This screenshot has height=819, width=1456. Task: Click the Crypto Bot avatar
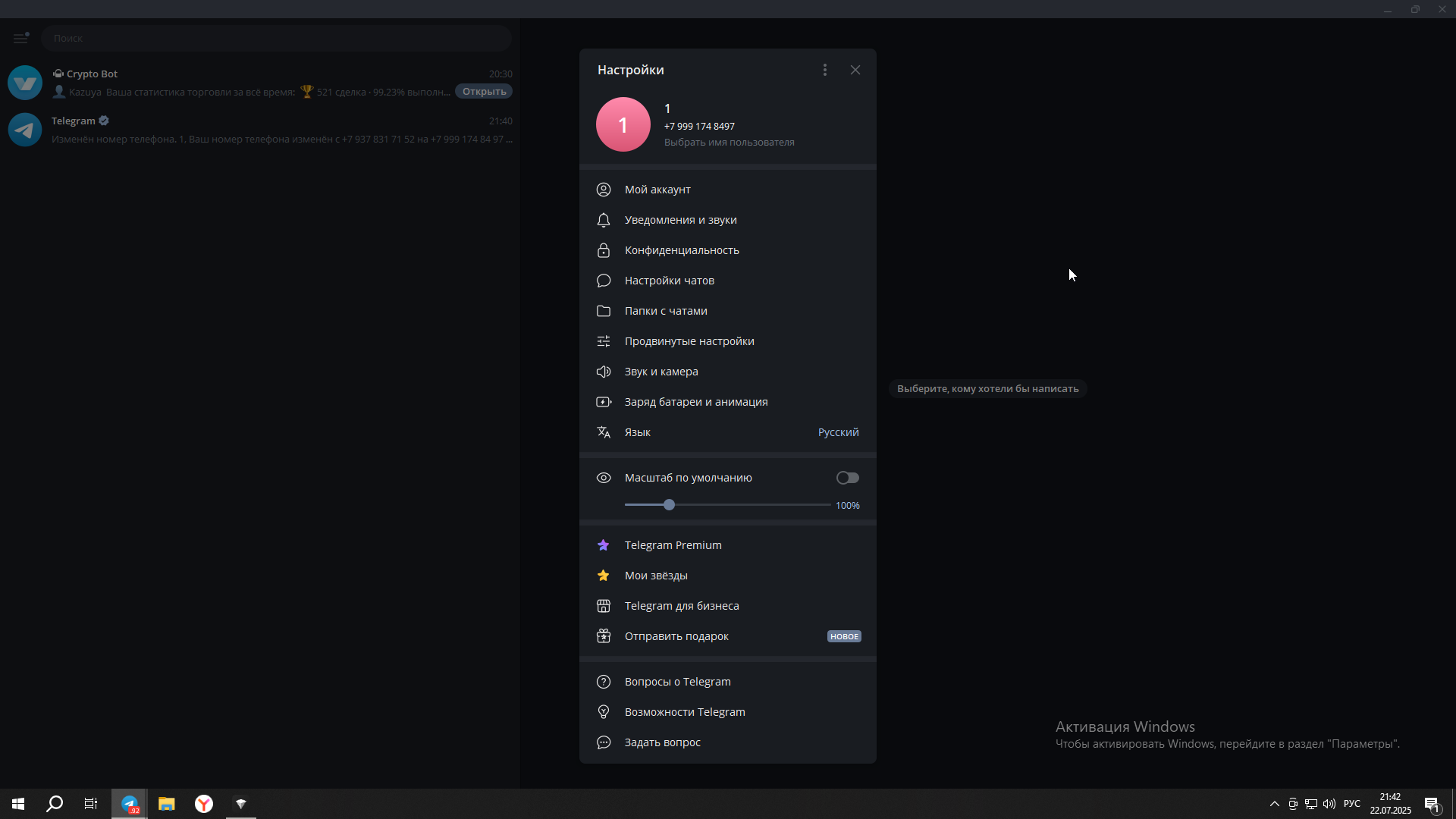25,83
